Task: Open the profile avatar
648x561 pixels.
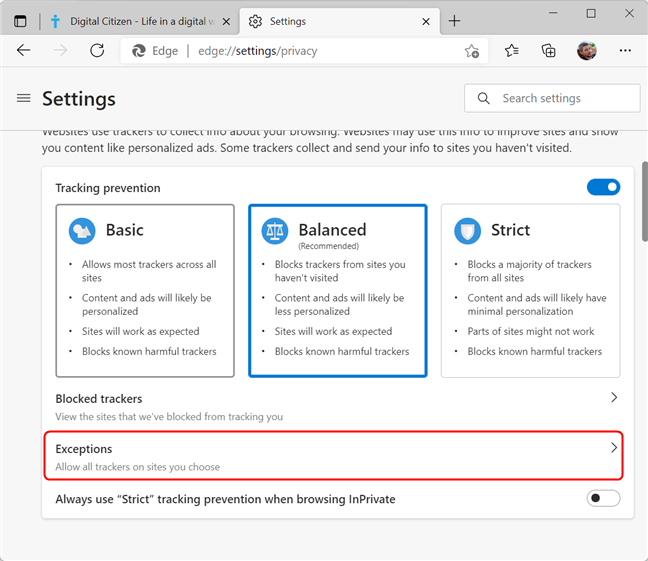Action: coord(586,50)
